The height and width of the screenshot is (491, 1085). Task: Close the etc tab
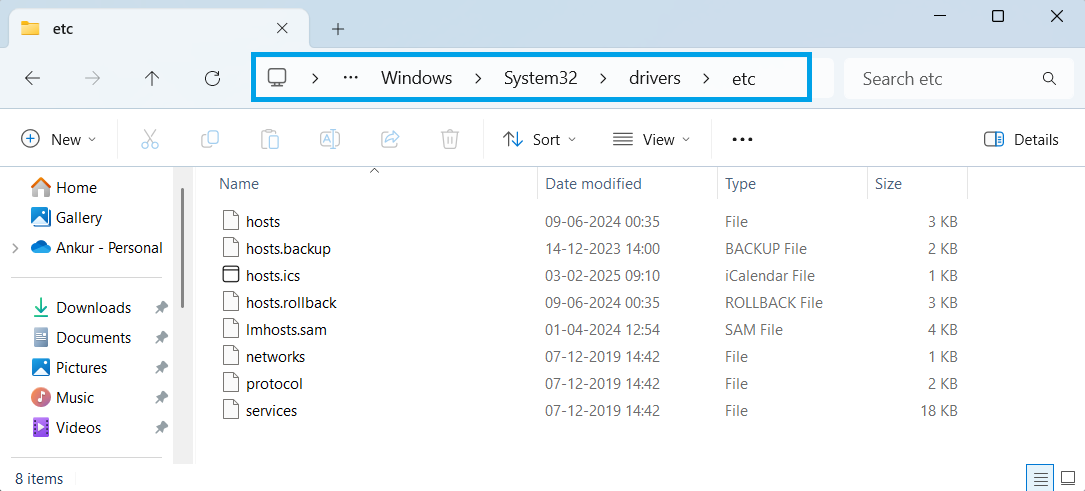282,28
